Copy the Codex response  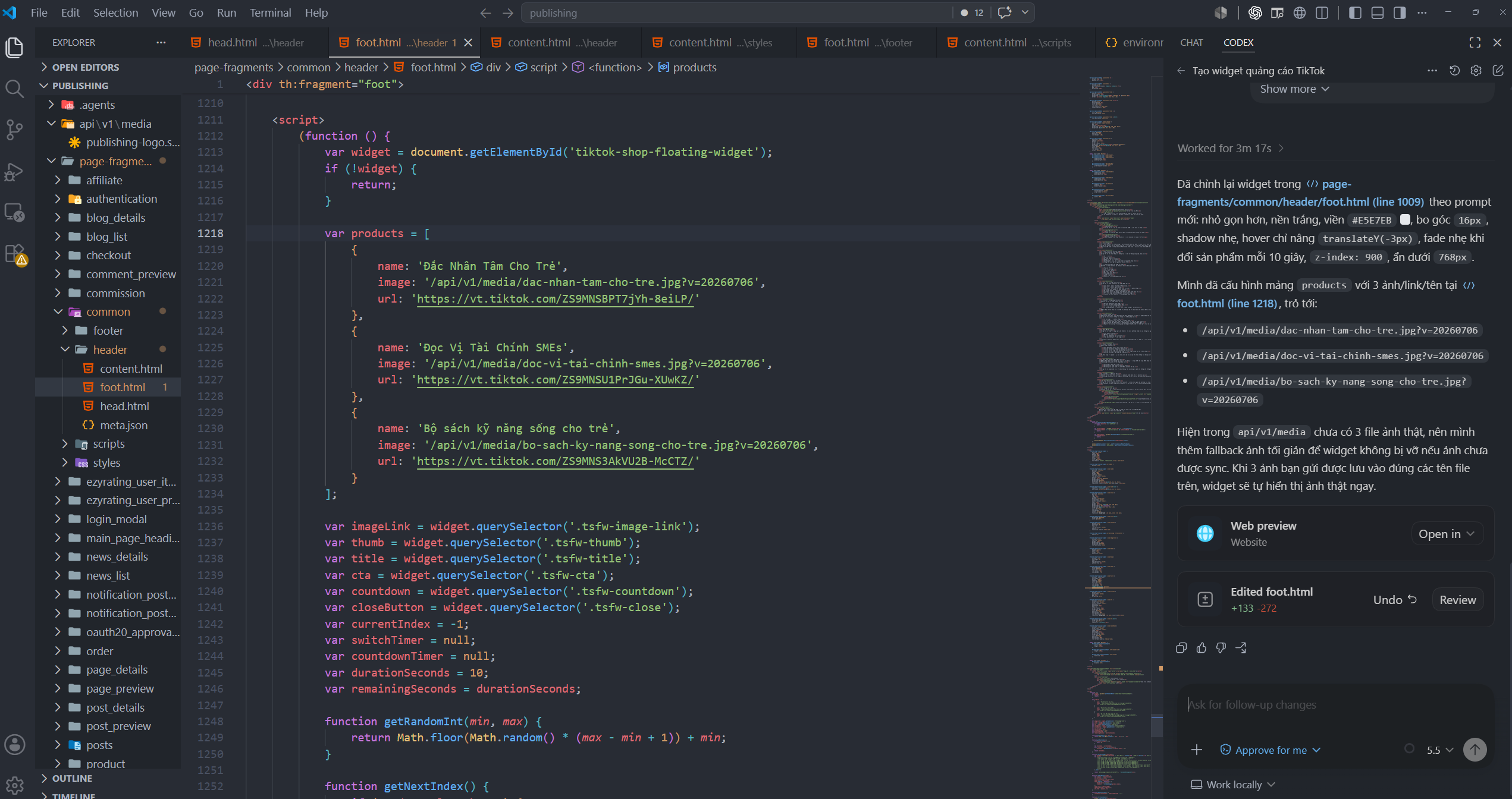click(1182, 648)
